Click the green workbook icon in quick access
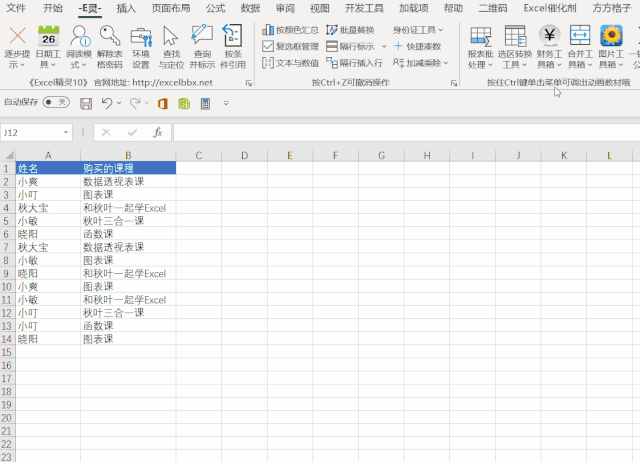The image size is (640, 462). click(184, 103)
